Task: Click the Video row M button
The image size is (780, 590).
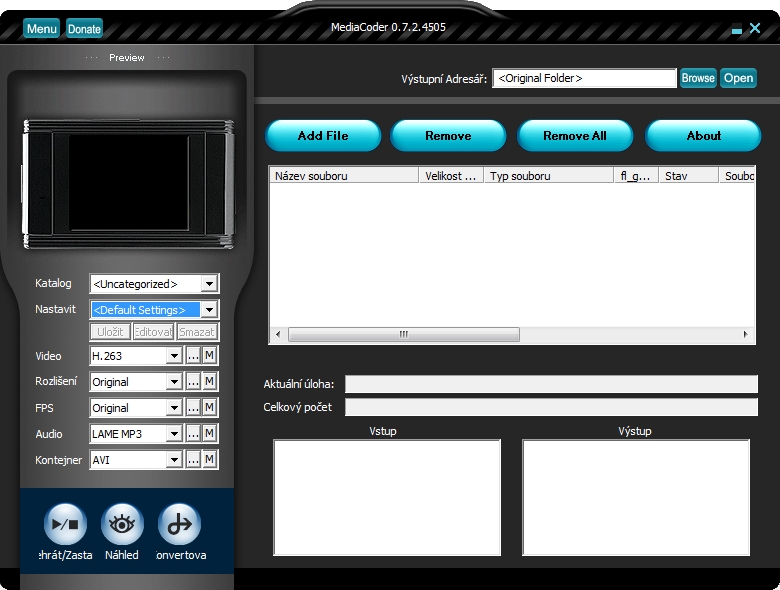Action: coord(209,356)
